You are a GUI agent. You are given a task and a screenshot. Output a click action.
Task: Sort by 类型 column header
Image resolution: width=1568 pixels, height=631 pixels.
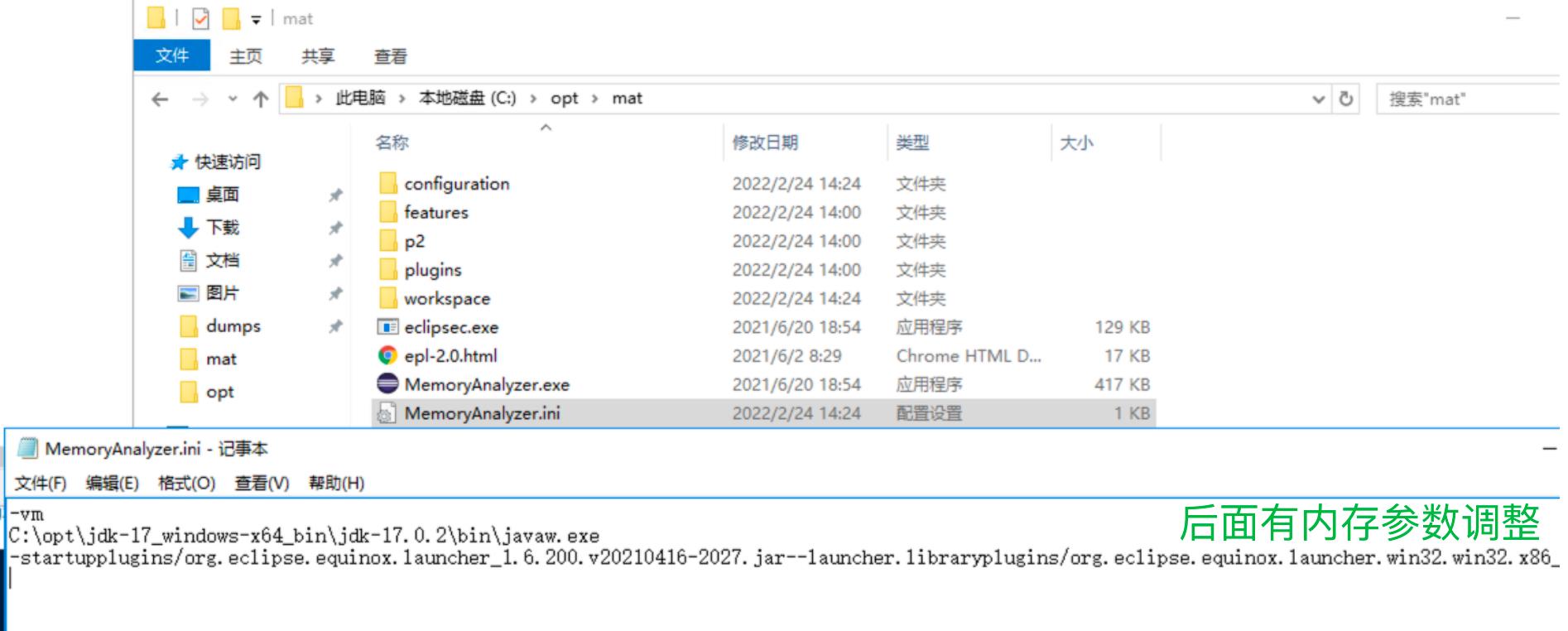pos(912,142)
